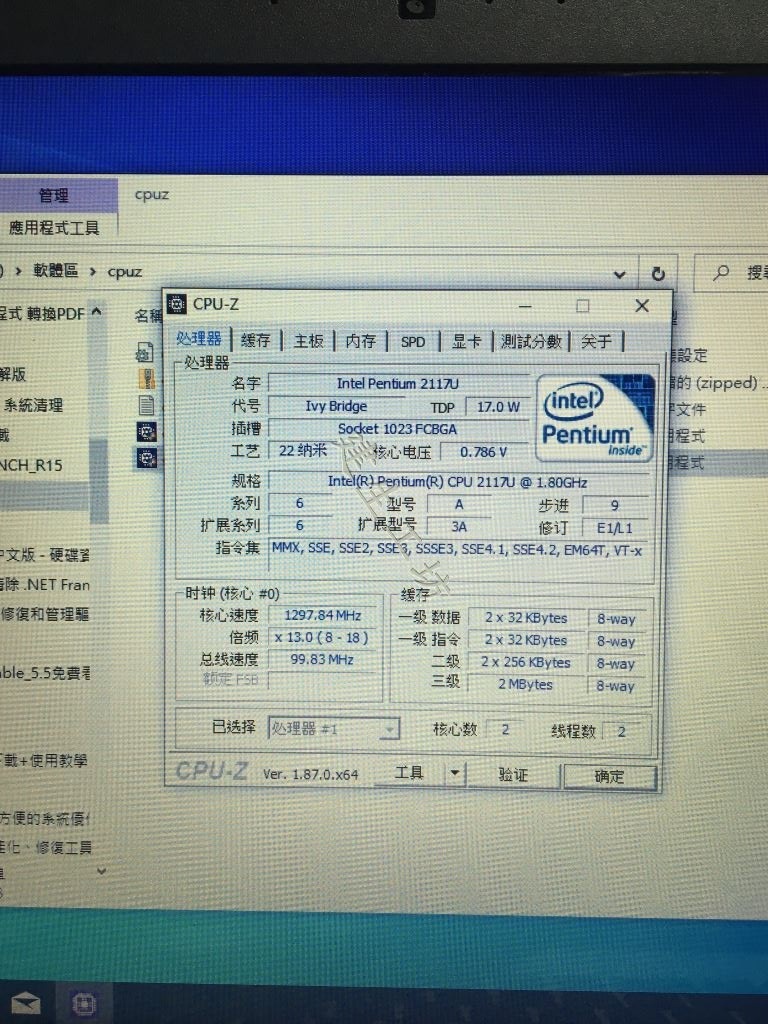Screen dimensions: 768x1024
Task: Click the 17.0 W TDP value
Action: coord(498,407)
